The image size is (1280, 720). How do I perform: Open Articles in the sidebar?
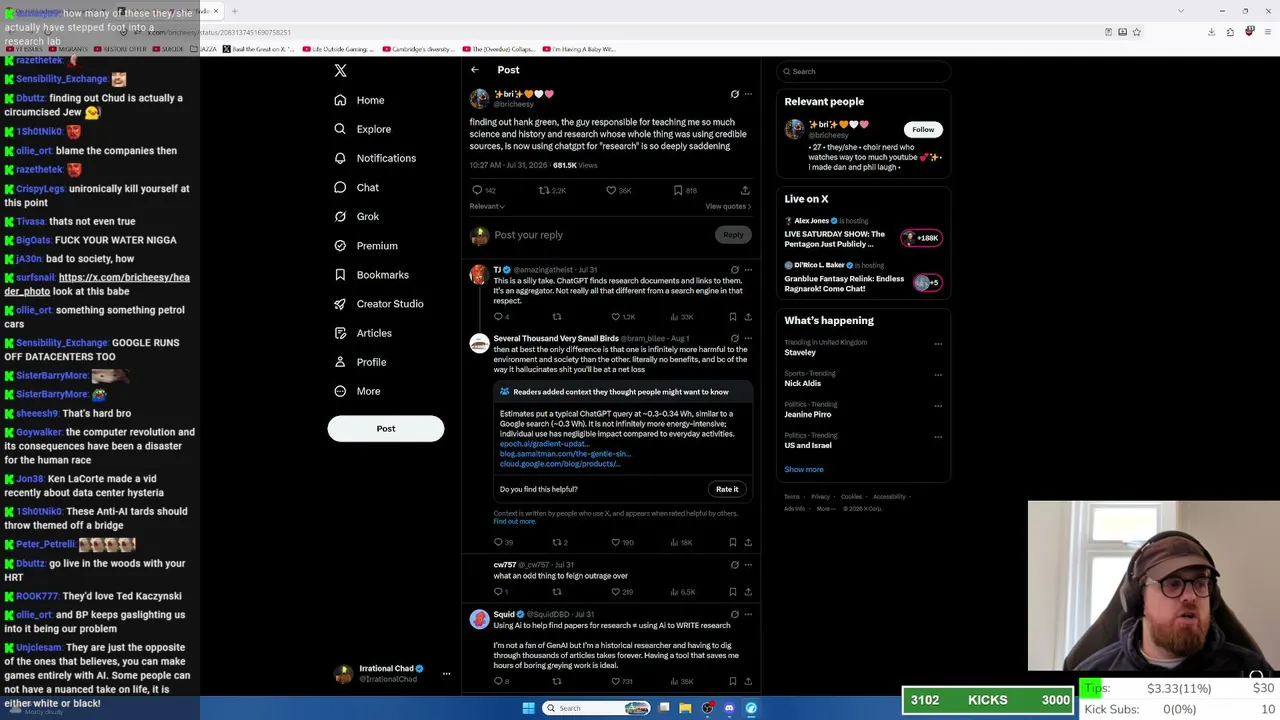(363, 333)
